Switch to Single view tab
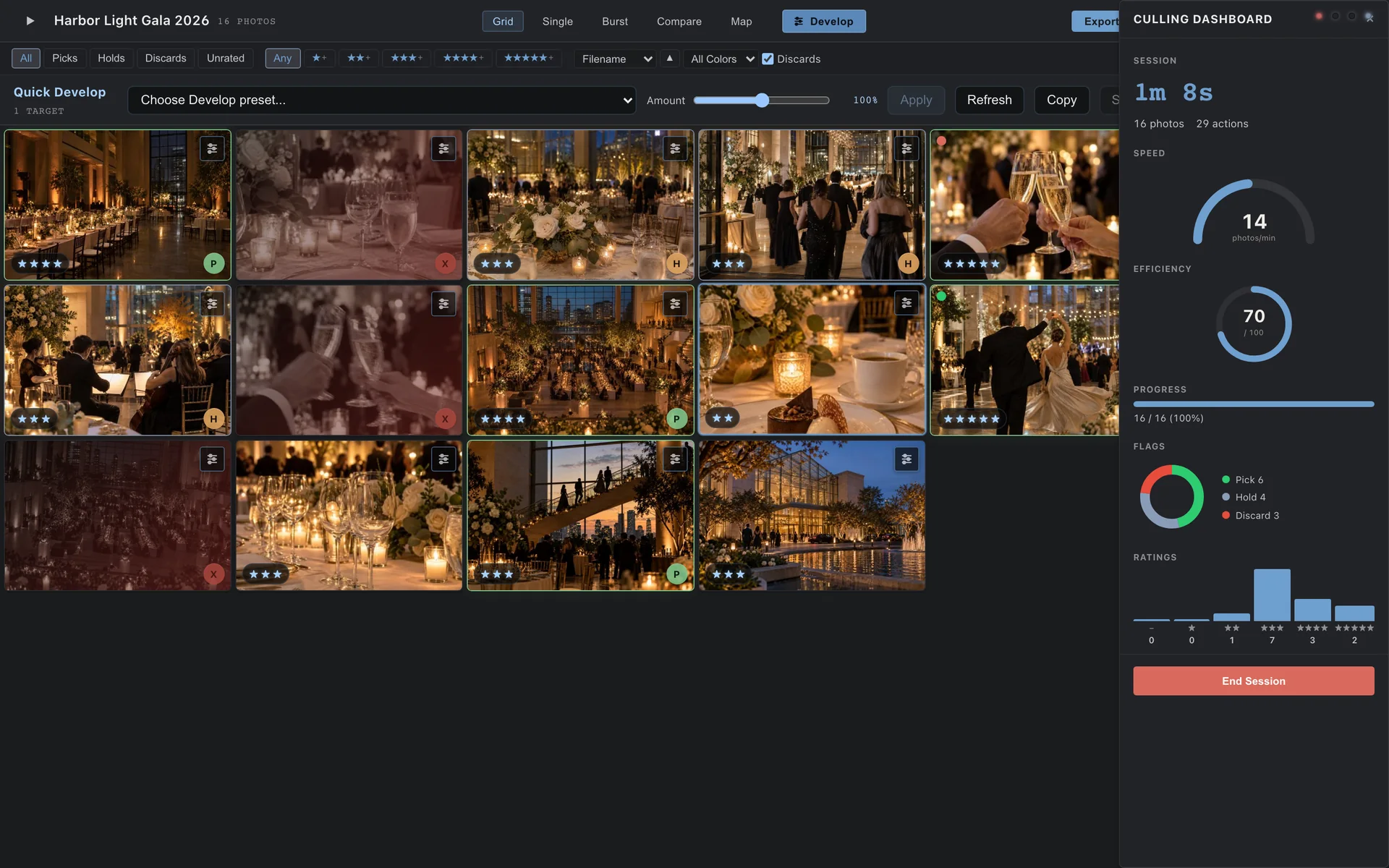 [557, 21]
